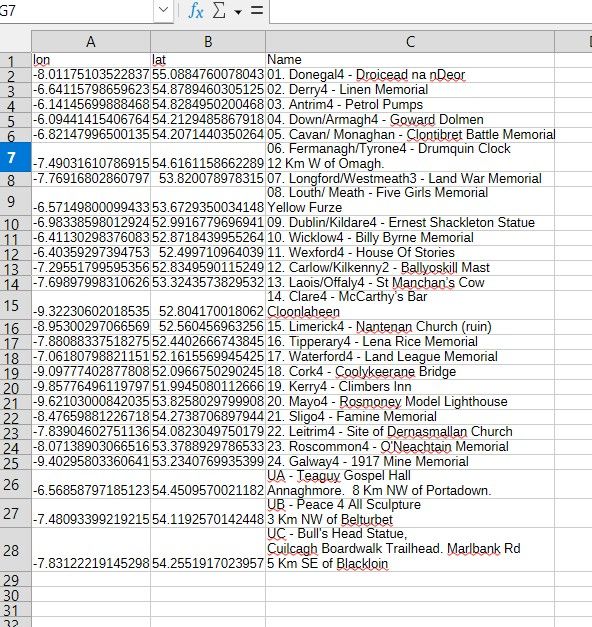Select latitude cell 53.820078978315
Viewport: 592px width, 627px height.
[208, 179]
